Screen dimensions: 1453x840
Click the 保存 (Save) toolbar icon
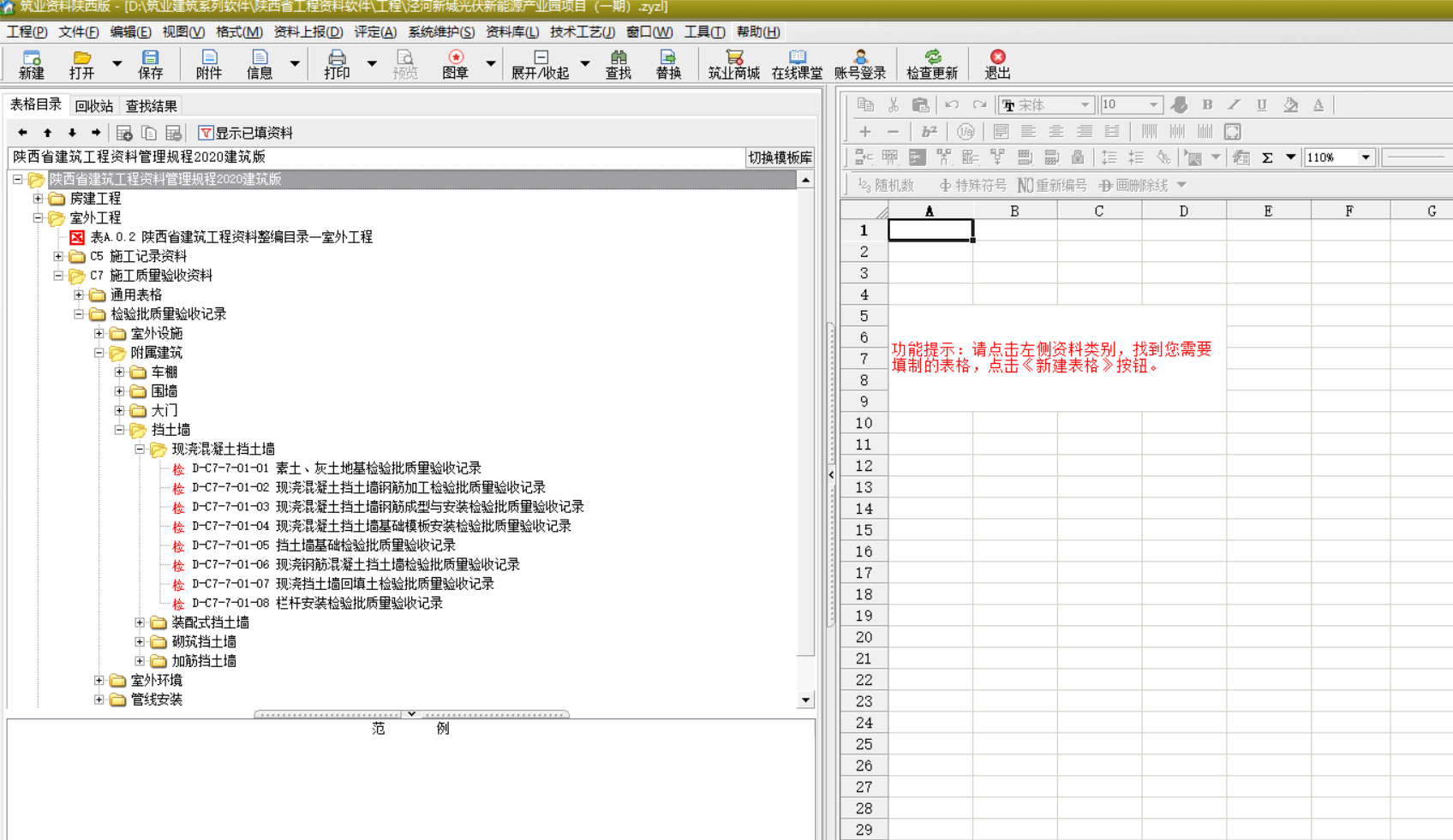pos(150,64)
